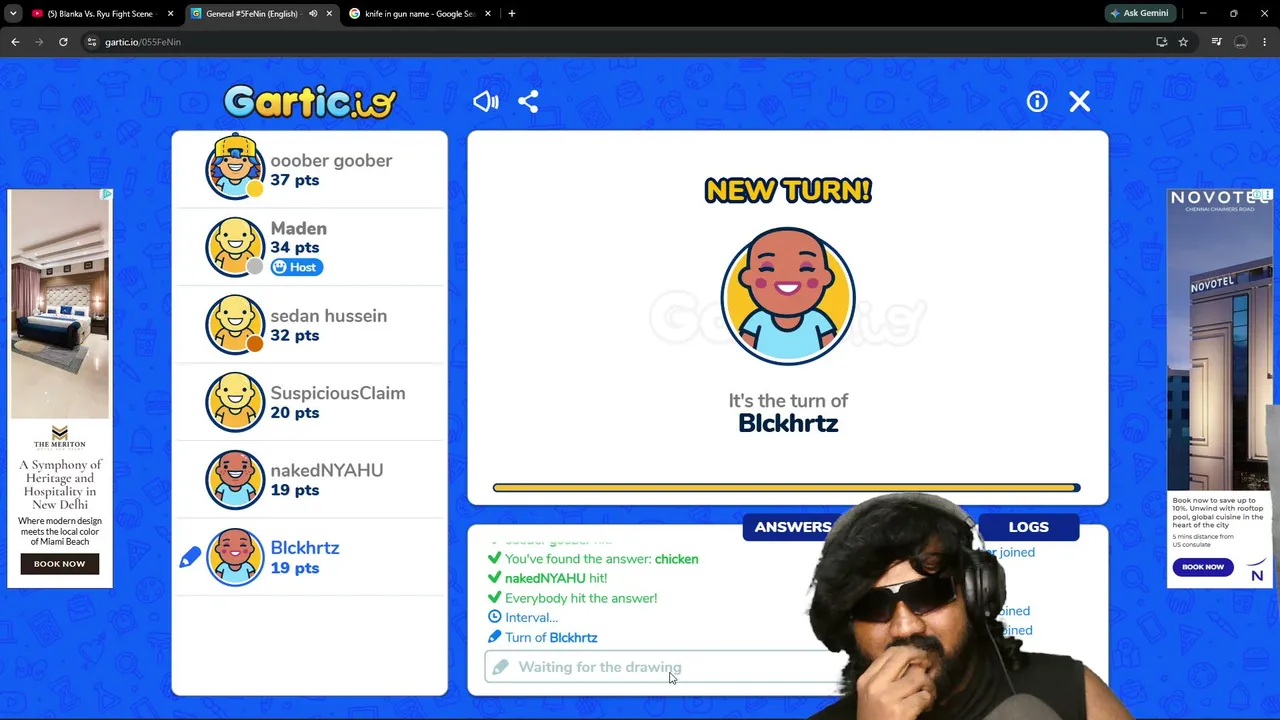Minimize the Chrome window
Screen dimensions: 1280x720
point(1203,14)
